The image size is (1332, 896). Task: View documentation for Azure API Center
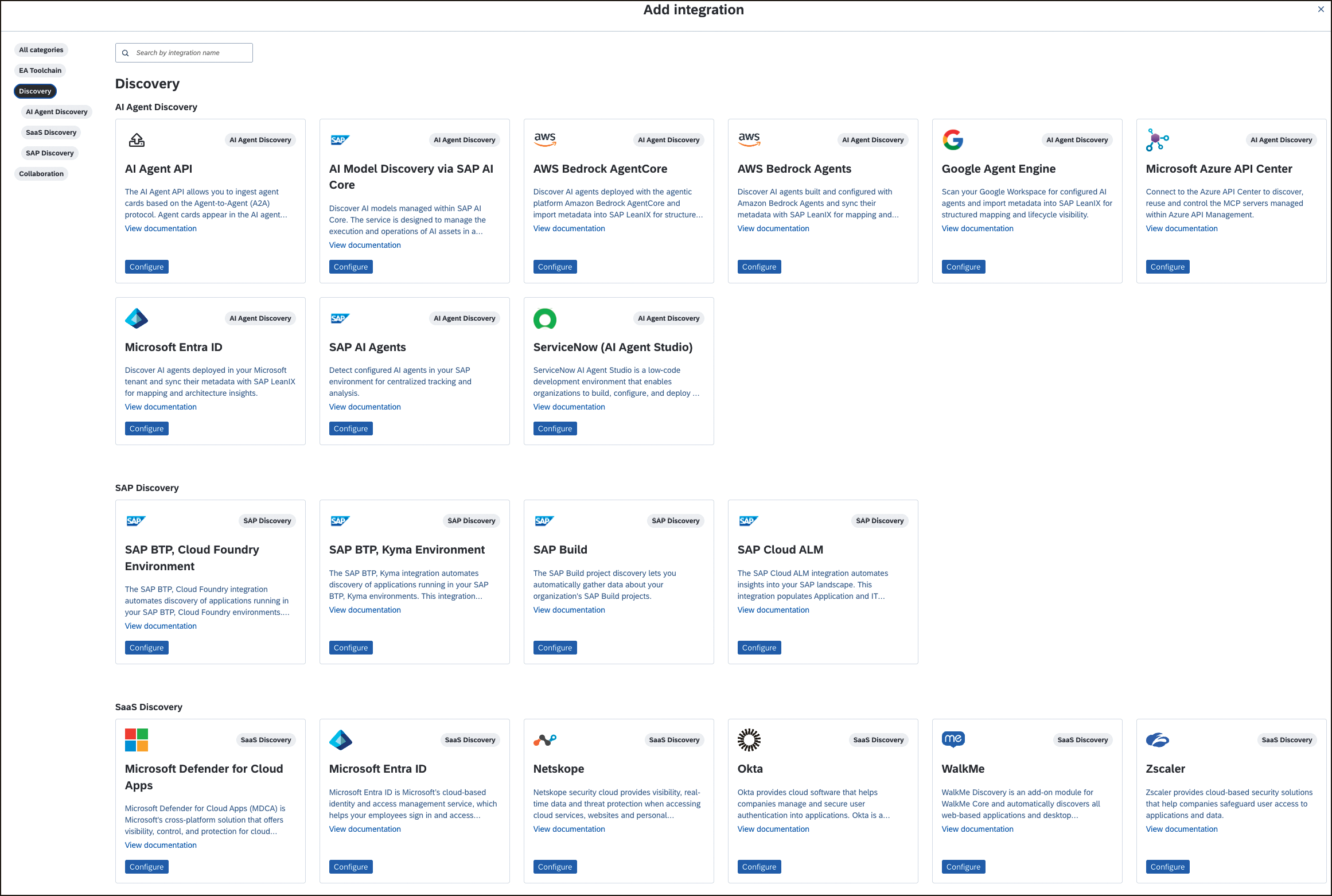(x=1182, y=228)
